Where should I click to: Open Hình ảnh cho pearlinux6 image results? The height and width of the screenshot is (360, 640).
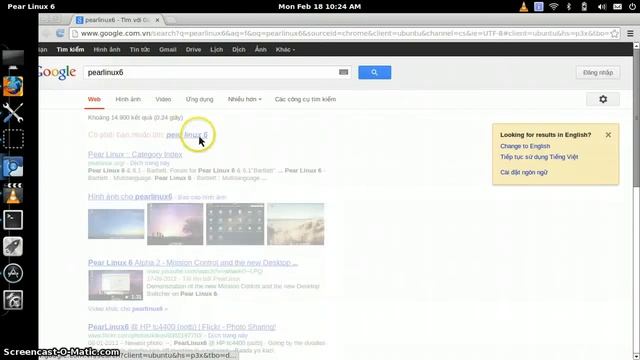130,197
